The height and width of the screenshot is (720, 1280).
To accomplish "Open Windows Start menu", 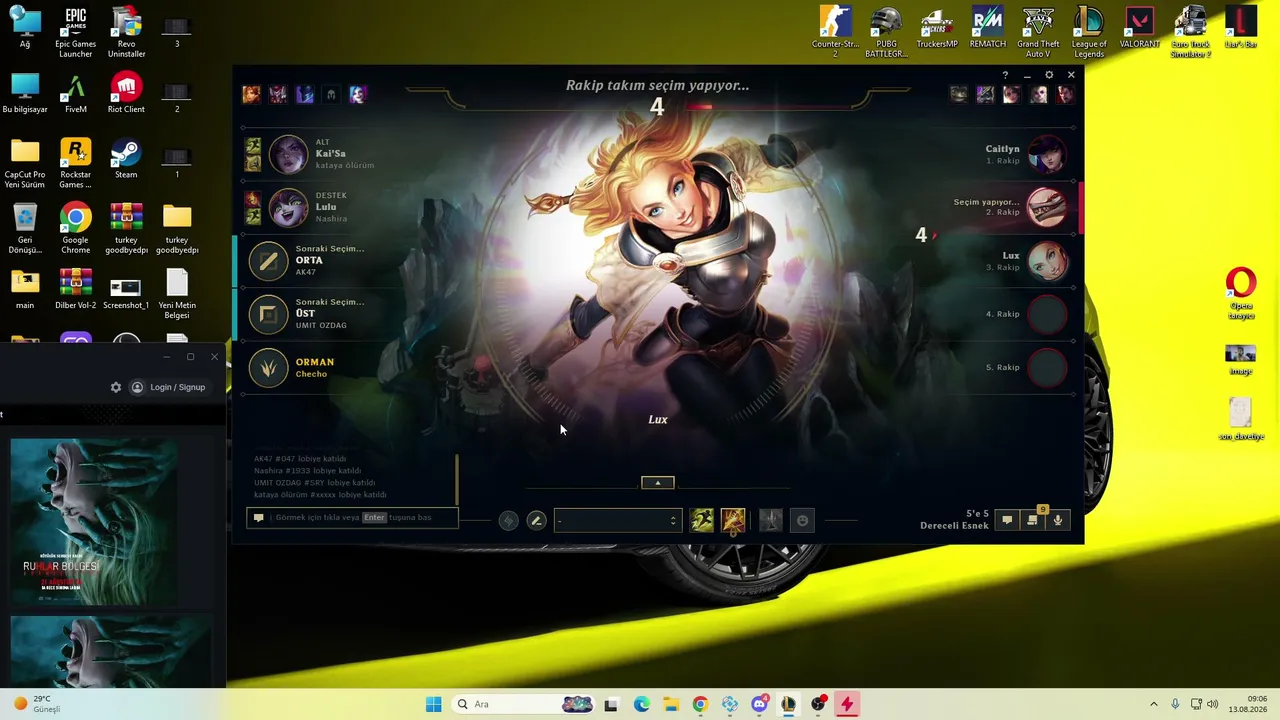I will (x=433, y=704).
